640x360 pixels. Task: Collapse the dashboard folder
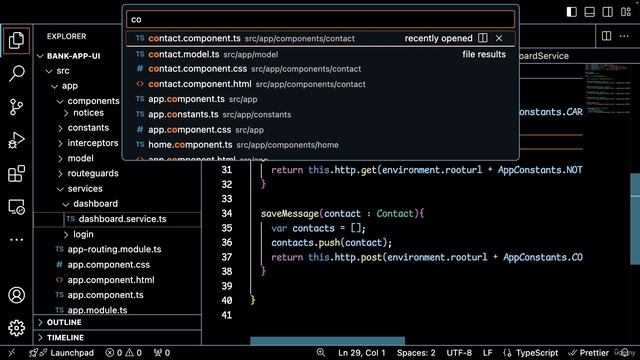point(66,204)
